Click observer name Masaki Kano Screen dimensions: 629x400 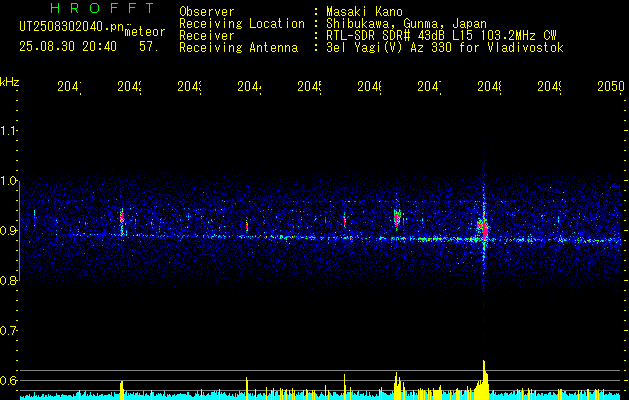(364, 11)
